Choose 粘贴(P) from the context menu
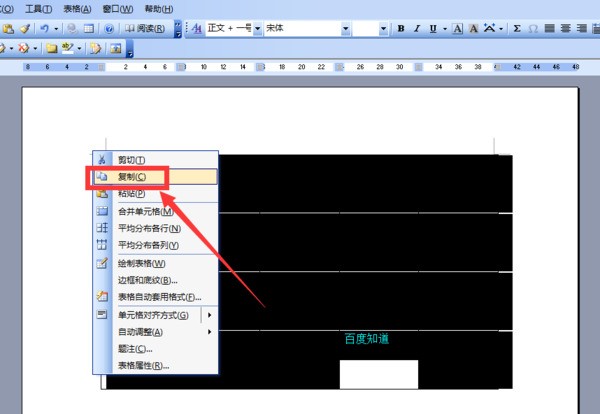 (156, 194)
